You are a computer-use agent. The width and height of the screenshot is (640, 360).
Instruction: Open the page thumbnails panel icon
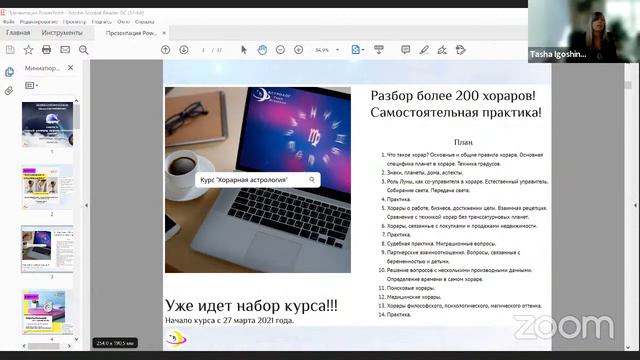9,72
